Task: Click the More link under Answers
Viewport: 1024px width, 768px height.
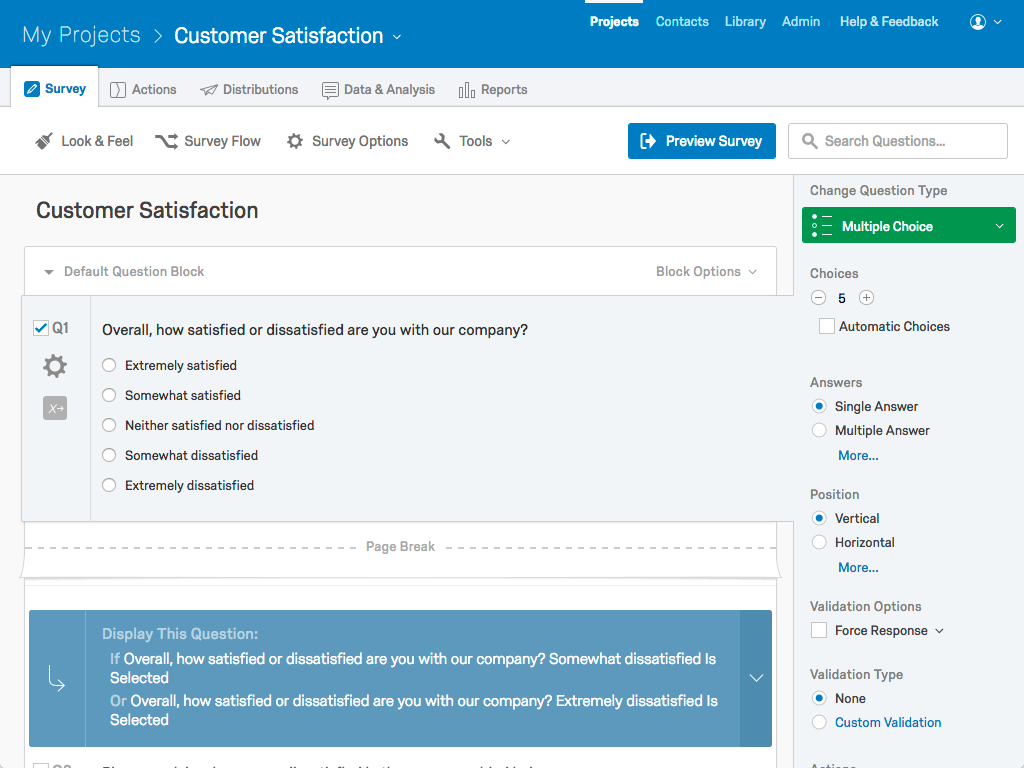Action: pyautogui.click(x=857, y=455)
